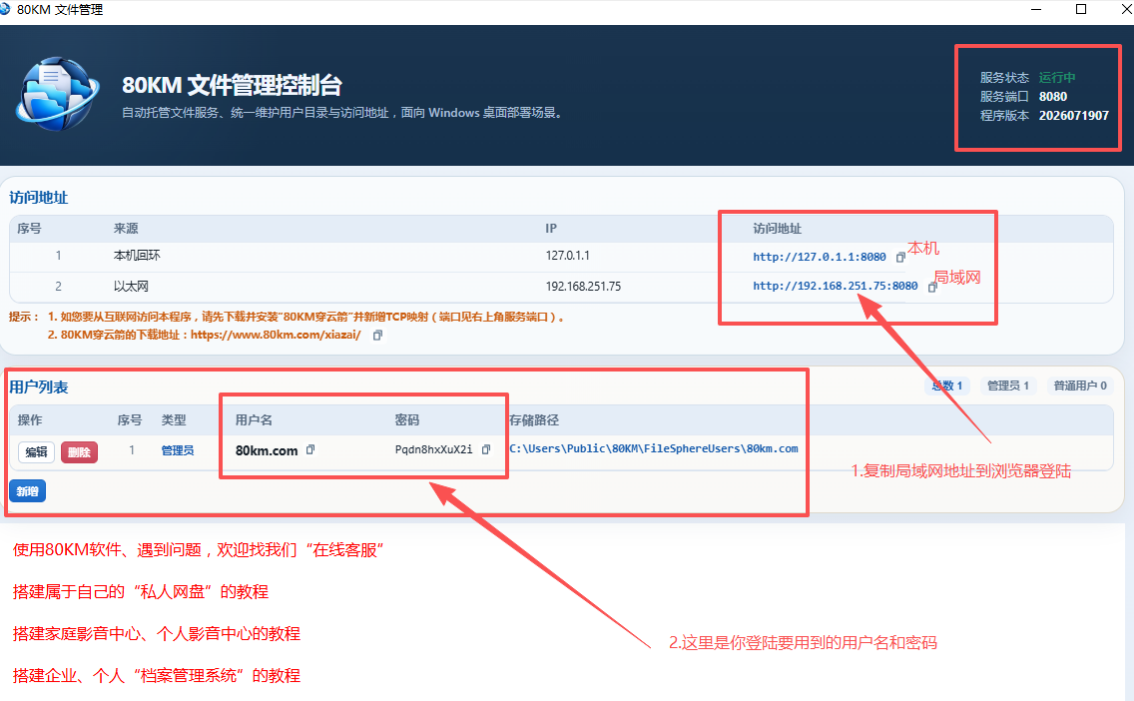Open the storage path C:\Users\Public\80KM link

point(654,449)
